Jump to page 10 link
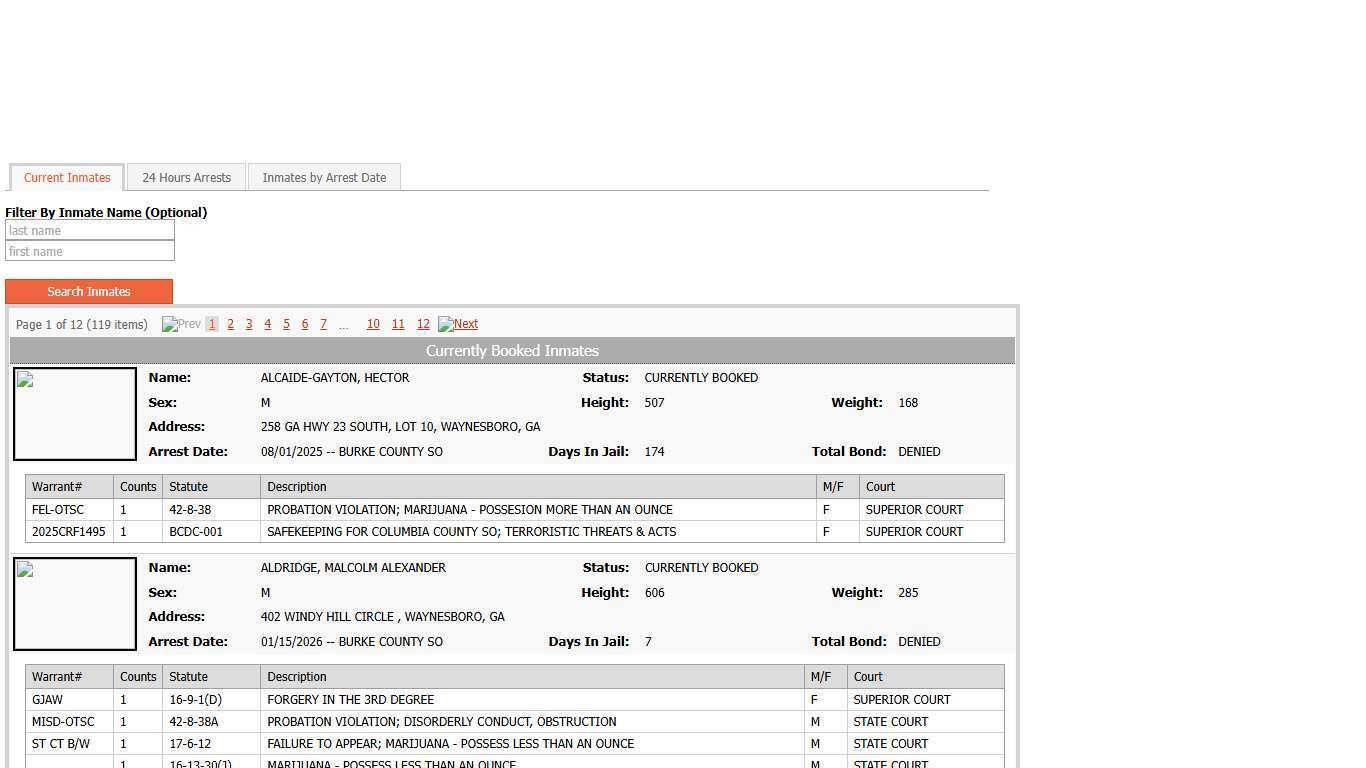The image size is (1366, 768). point(373,324)
